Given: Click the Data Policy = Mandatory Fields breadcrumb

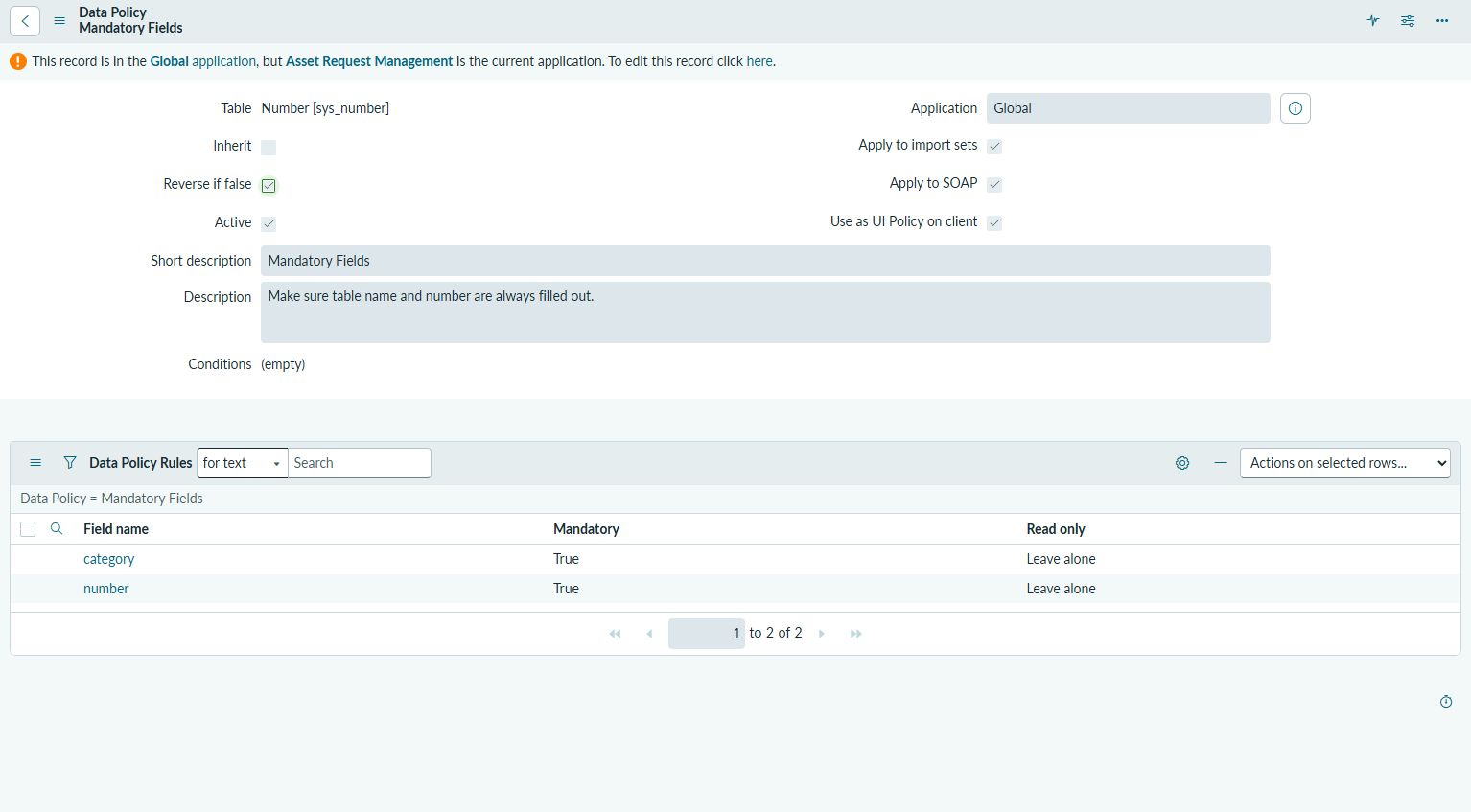Looking at the screenshot, I should point(111,499).
